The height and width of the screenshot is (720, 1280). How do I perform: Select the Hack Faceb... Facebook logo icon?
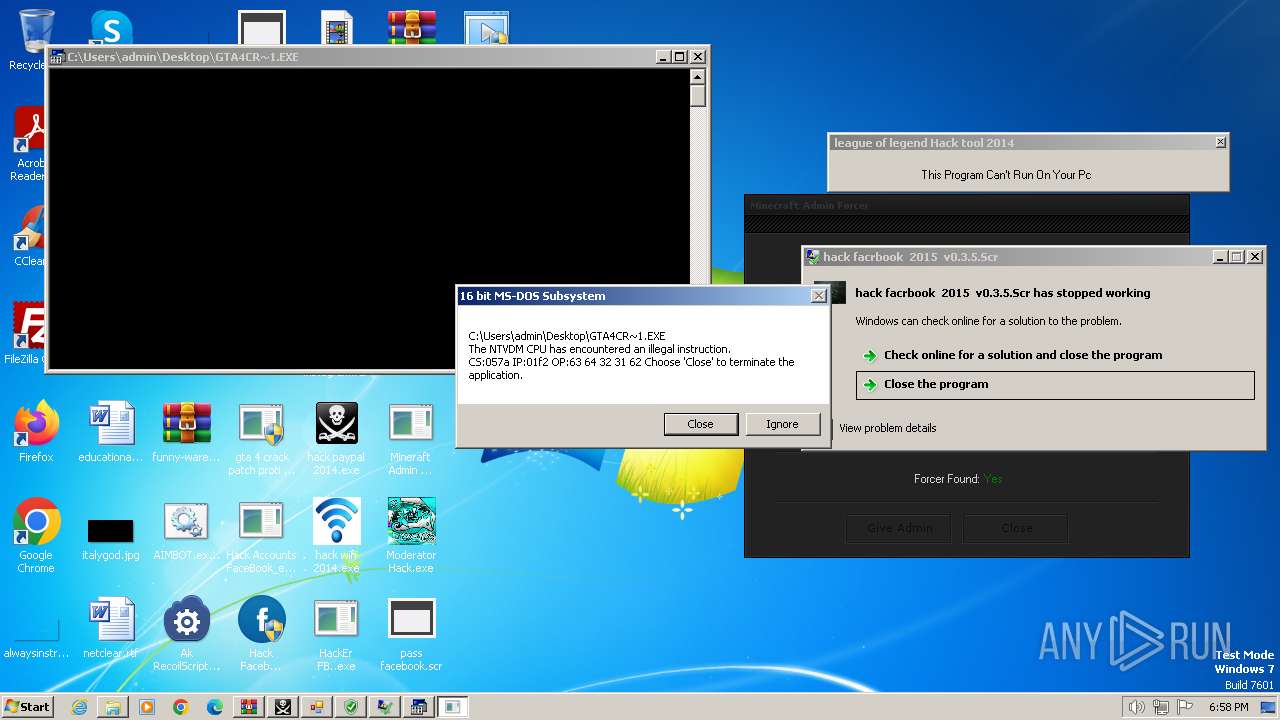tap(261, 634)
